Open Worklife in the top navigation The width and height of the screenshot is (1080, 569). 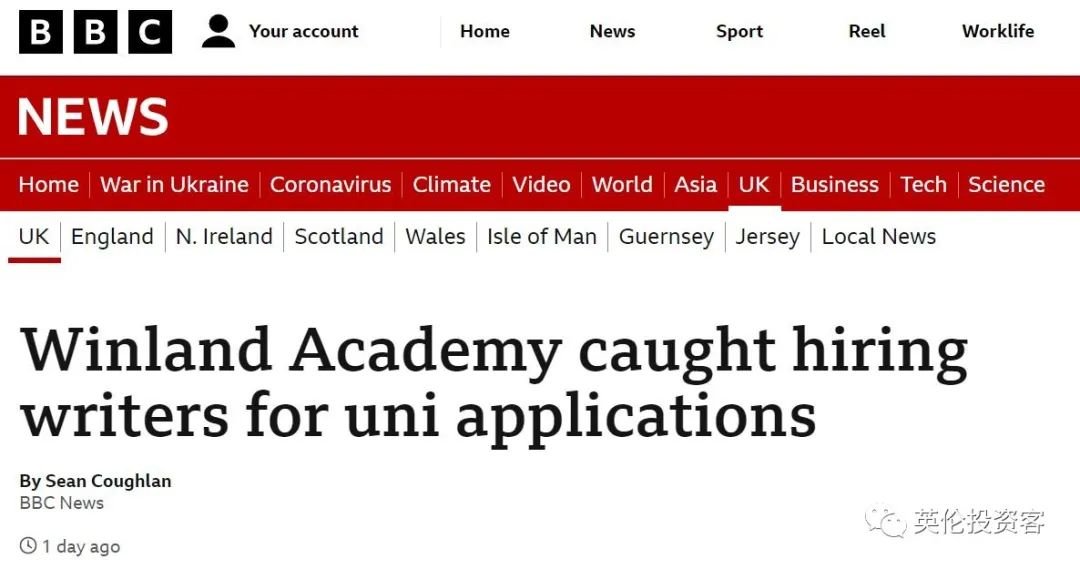tap(997, 32)
